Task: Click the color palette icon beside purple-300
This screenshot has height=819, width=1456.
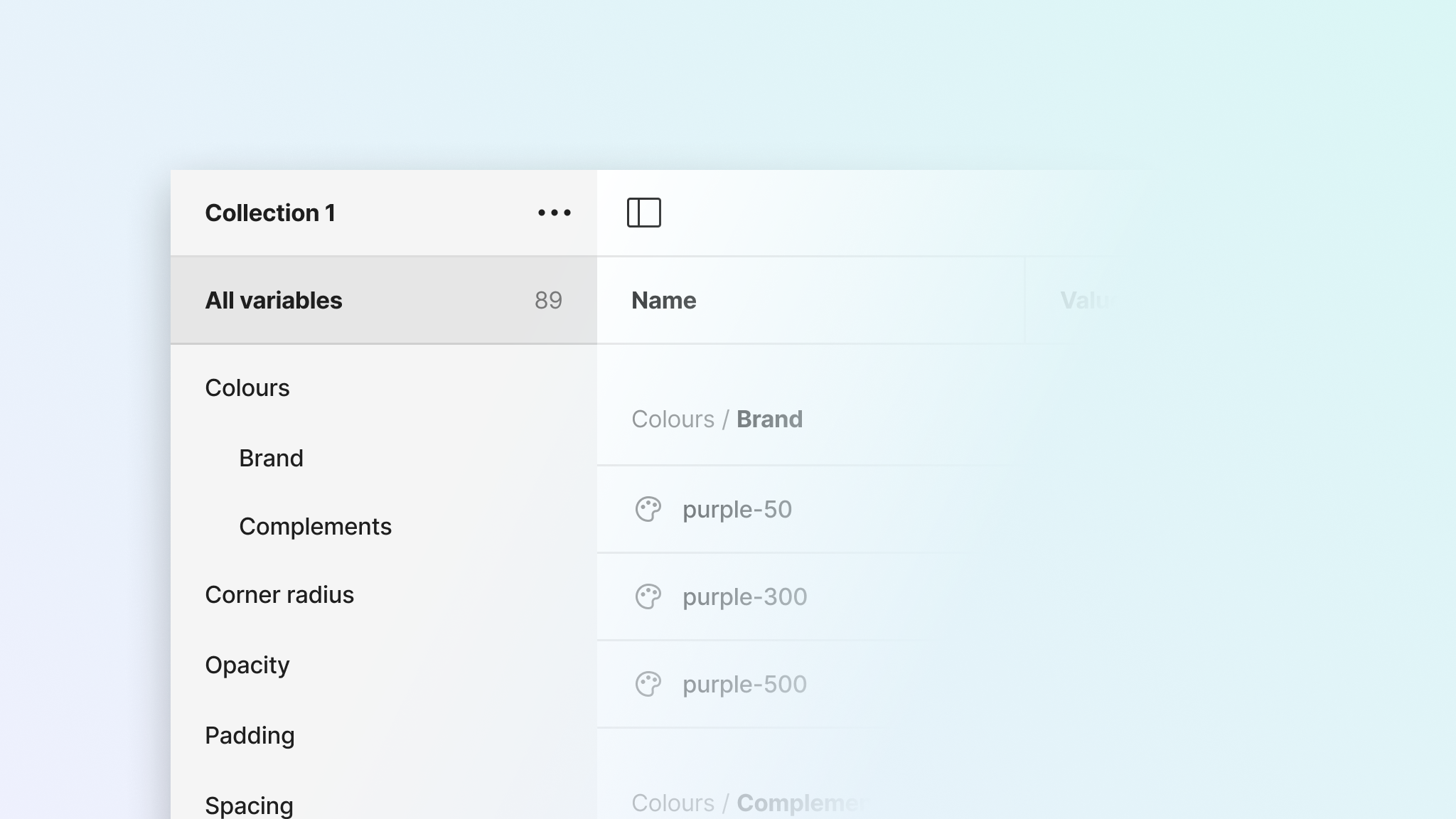Action: click(648, 596)
